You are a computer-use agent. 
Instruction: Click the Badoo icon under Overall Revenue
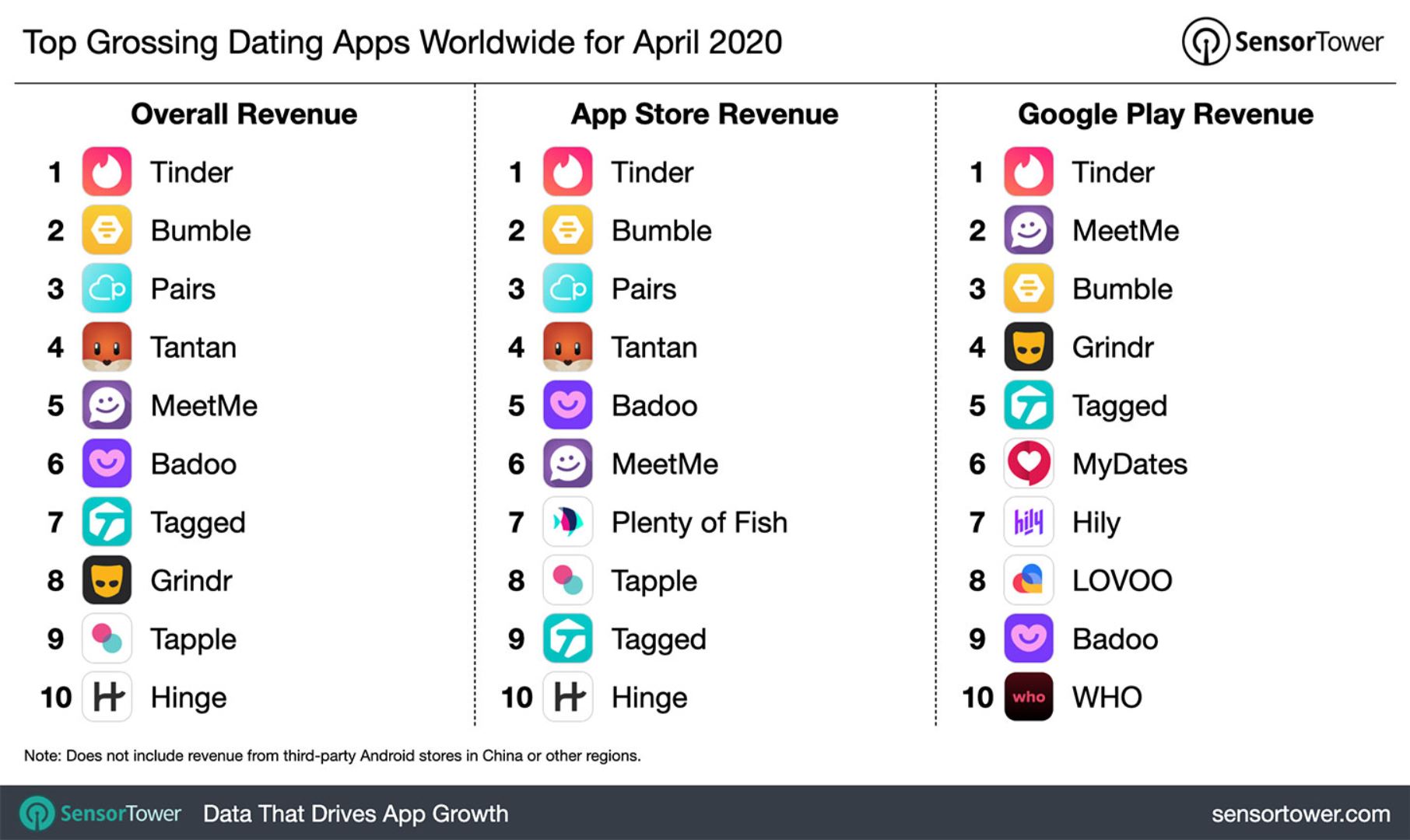107,464
